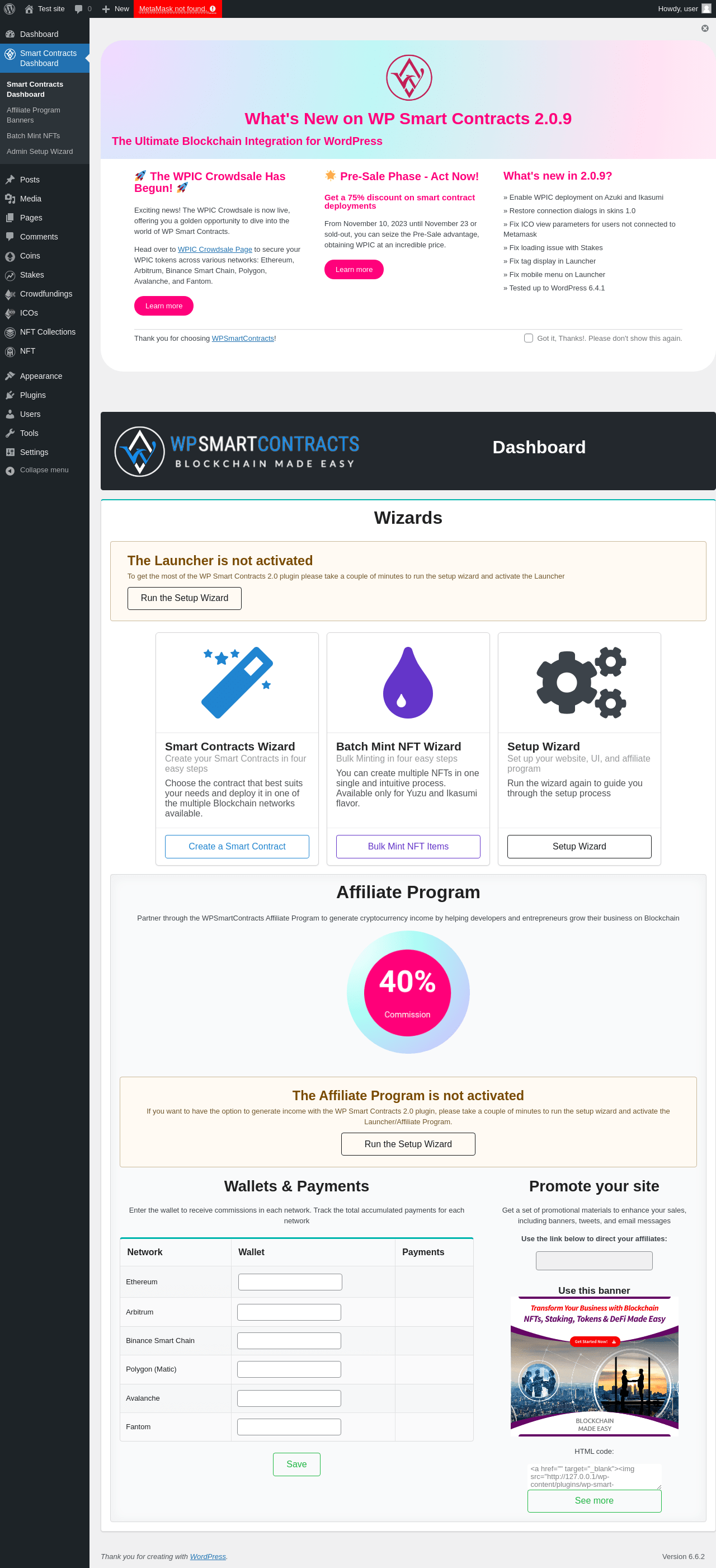Click the Crowdfundings icon in sidebar
The height and width of the screenshot is (1568, 716).
click(10, 294)
